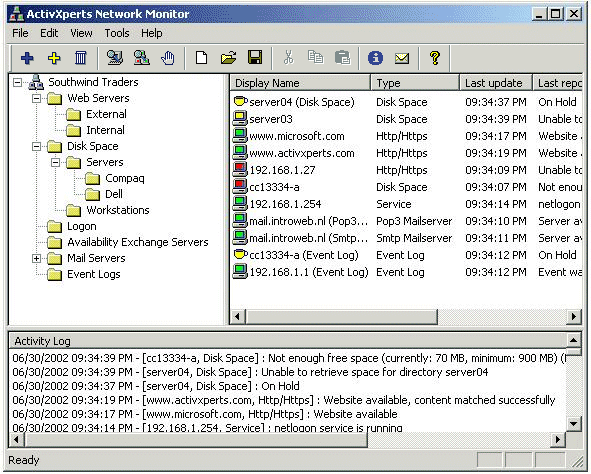Screen dimensions: 591x474
Task: Click the green monitor icon beside www.microsoft.com
Action: pyautogui.click(x=240, y=136)
